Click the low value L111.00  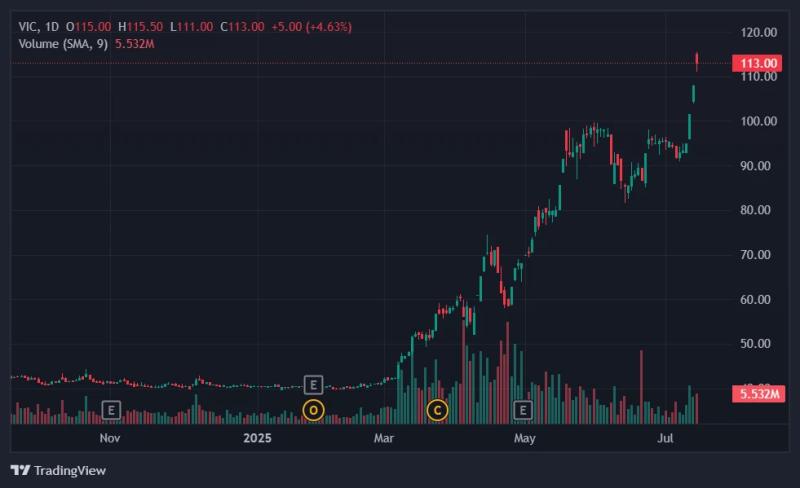click(191, 27)
